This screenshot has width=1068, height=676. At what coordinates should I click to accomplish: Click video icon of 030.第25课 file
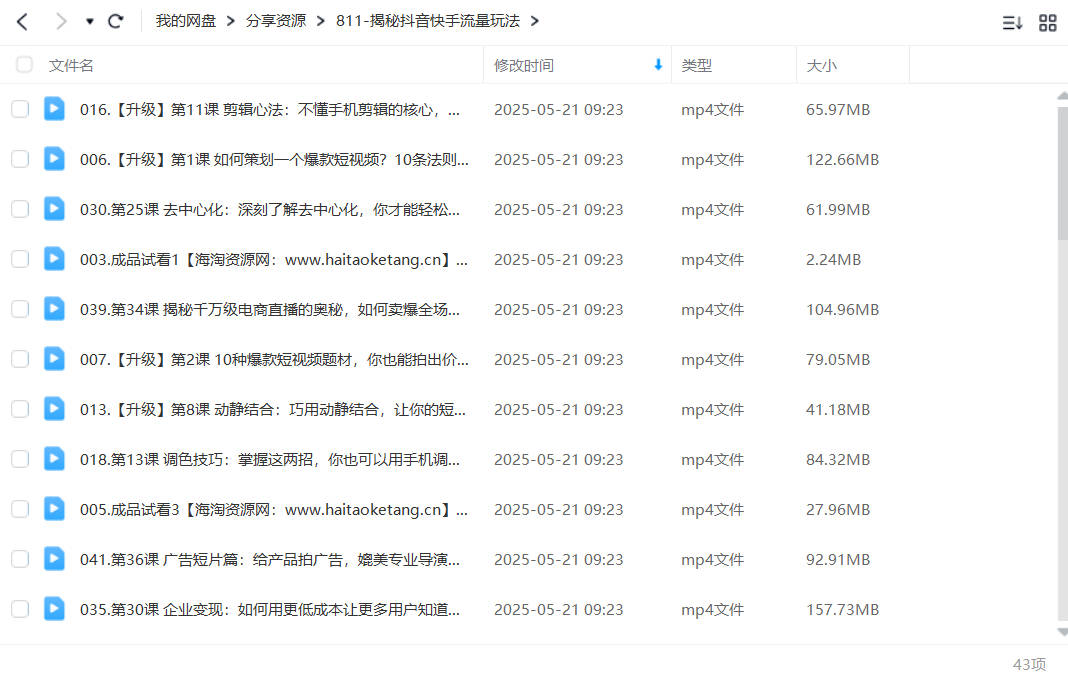[x=54, y=209]
